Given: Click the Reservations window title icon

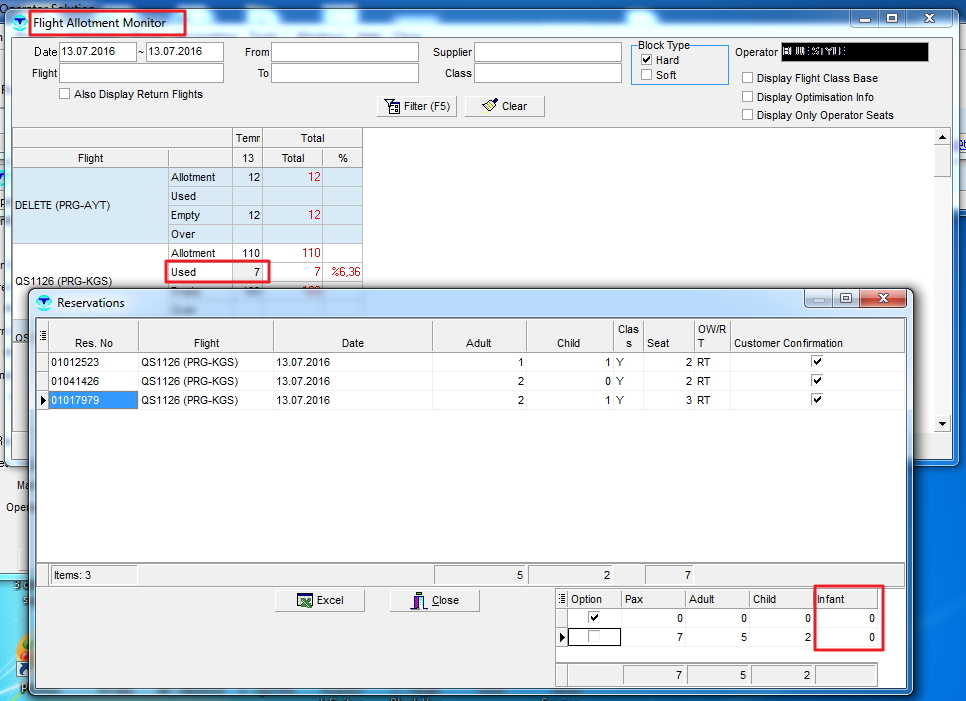Looking at the screenshot, I should pyautogui.click(x=43, y=302).
